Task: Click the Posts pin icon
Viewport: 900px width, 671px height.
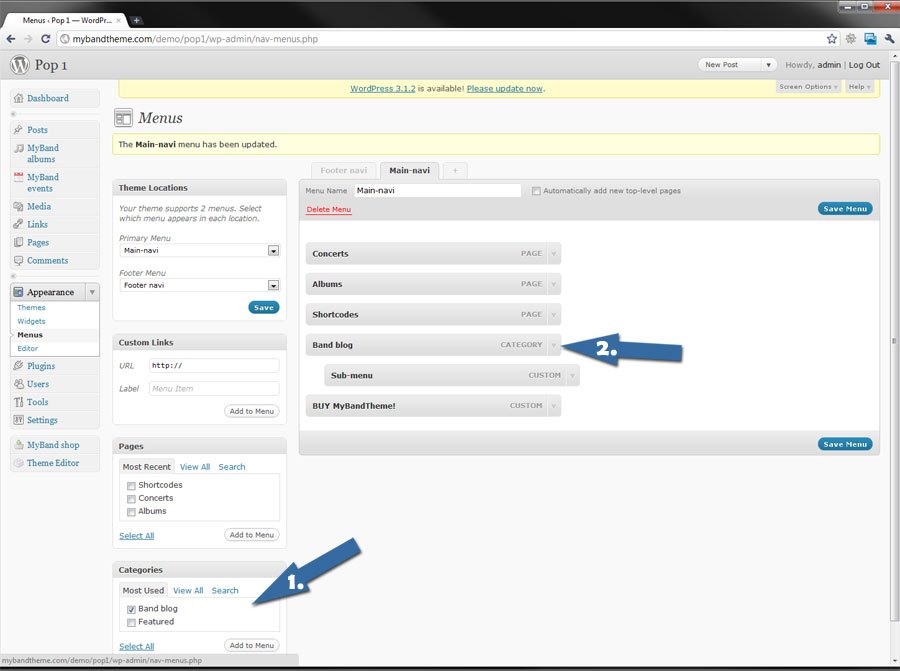Action: point(18,130)
